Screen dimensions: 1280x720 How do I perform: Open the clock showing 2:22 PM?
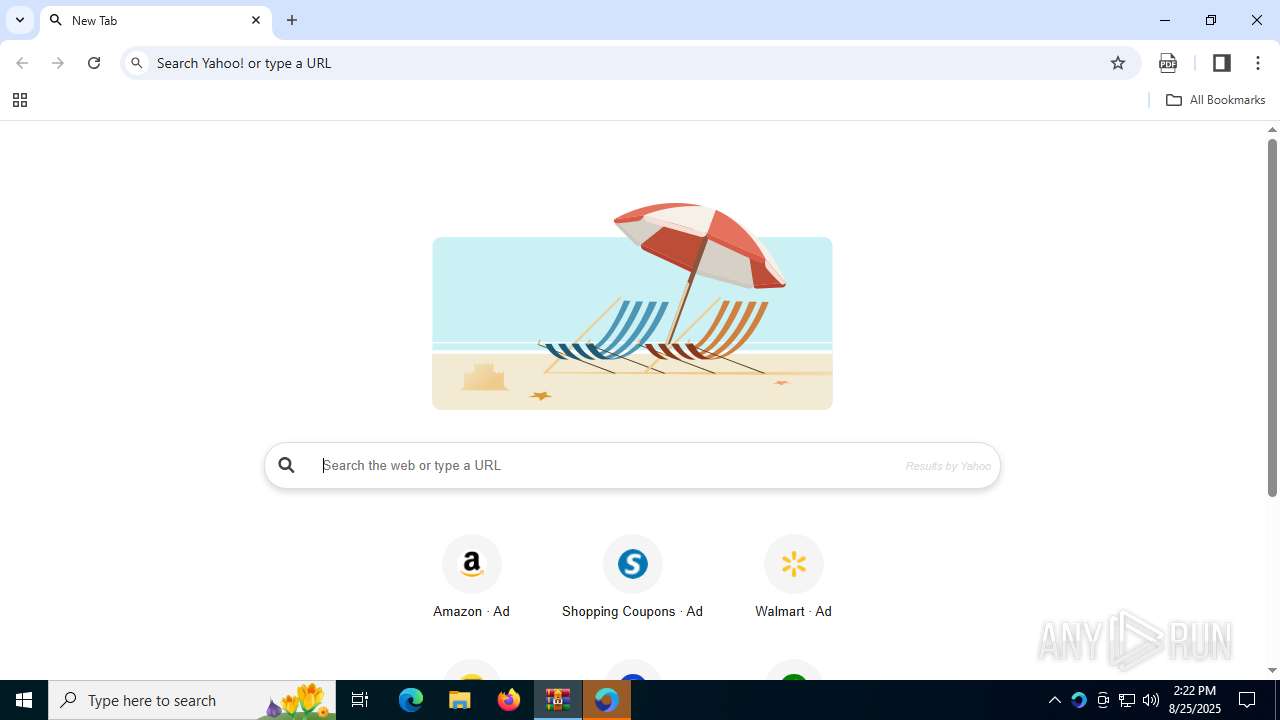[1195, 700]
